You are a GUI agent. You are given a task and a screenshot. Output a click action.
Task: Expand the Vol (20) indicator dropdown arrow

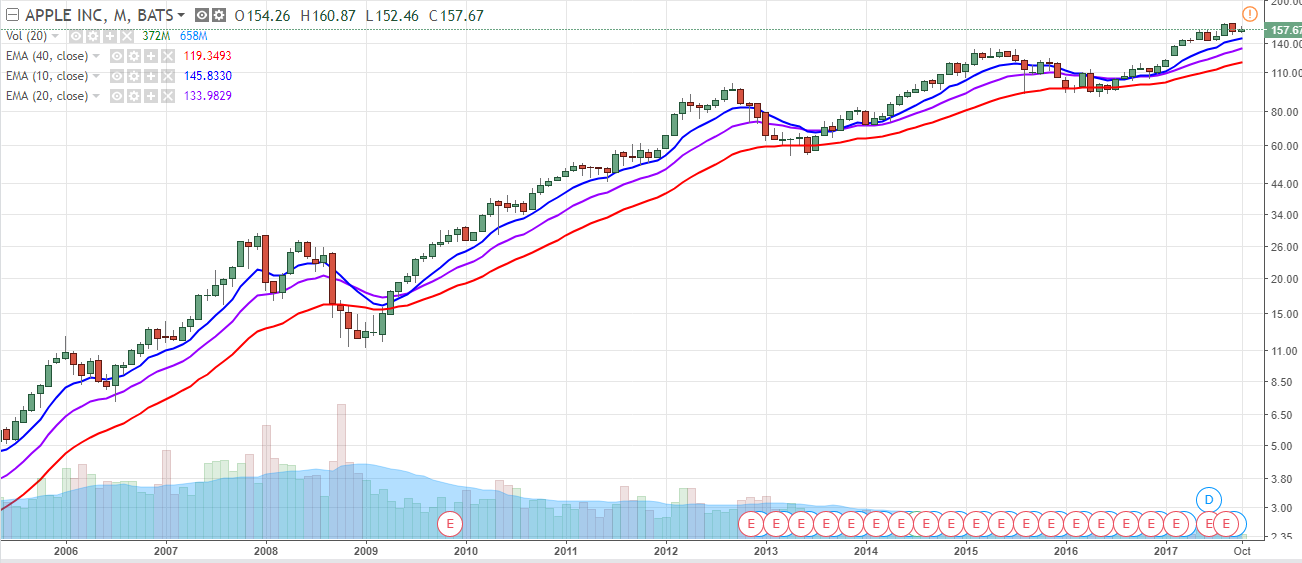pos(55,36)
